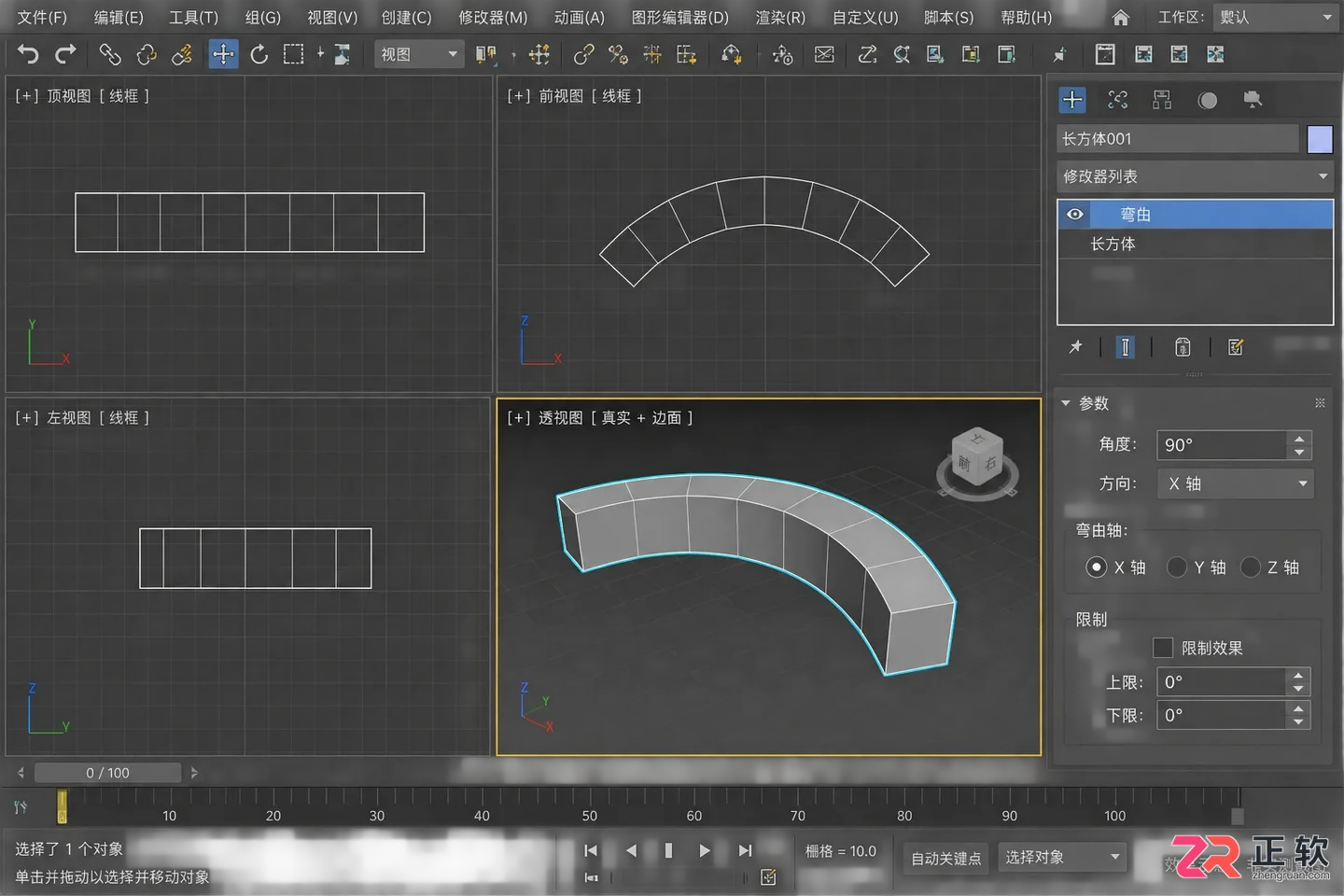The height and width of the screenshot is (896, 1344).
Task: Click the 0 / 100 time slider
Action: [107, 773]
